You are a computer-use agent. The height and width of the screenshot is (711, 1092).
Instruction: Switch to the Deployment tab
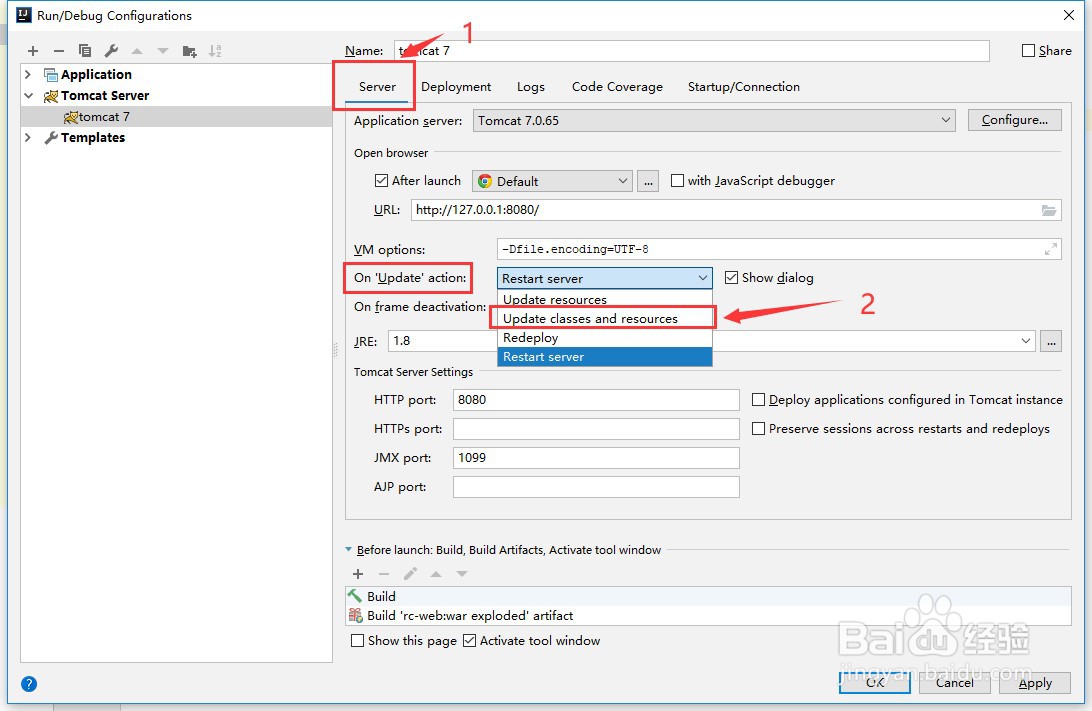click(456, 87)
